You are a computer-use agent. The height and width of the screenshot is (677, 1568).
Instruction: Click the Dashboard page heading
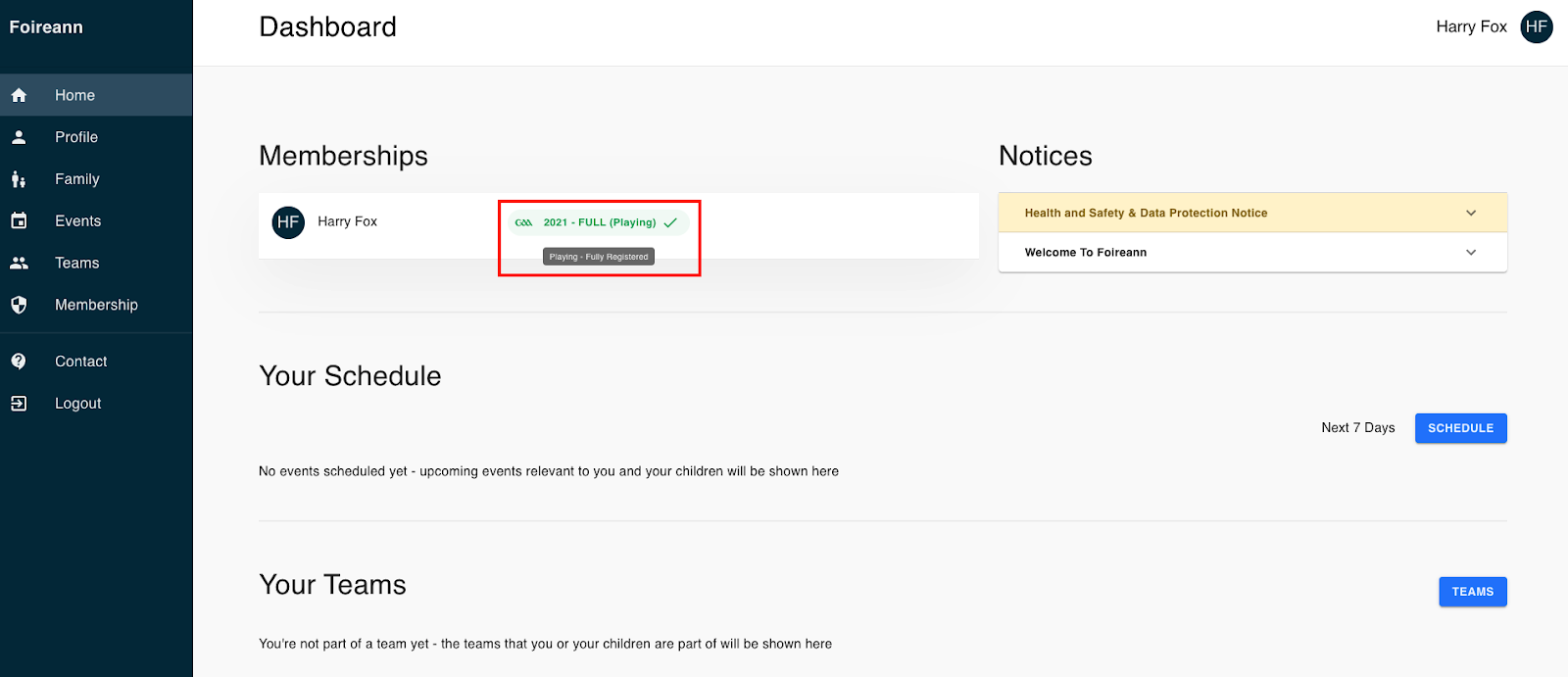pyautogui.click(x=327, y=27)
